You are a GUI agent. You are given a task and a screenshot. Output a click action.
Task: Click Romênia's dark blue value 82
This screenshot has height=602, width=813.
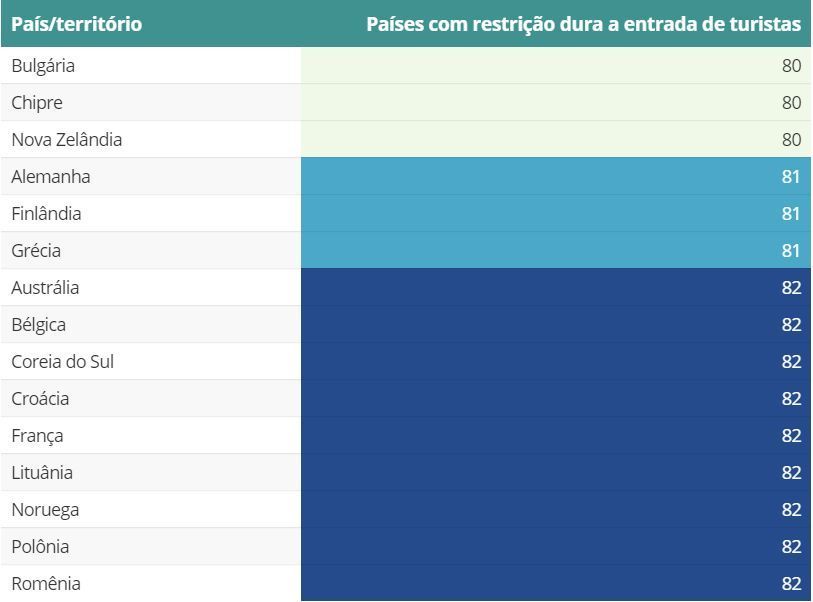[791, 583]
